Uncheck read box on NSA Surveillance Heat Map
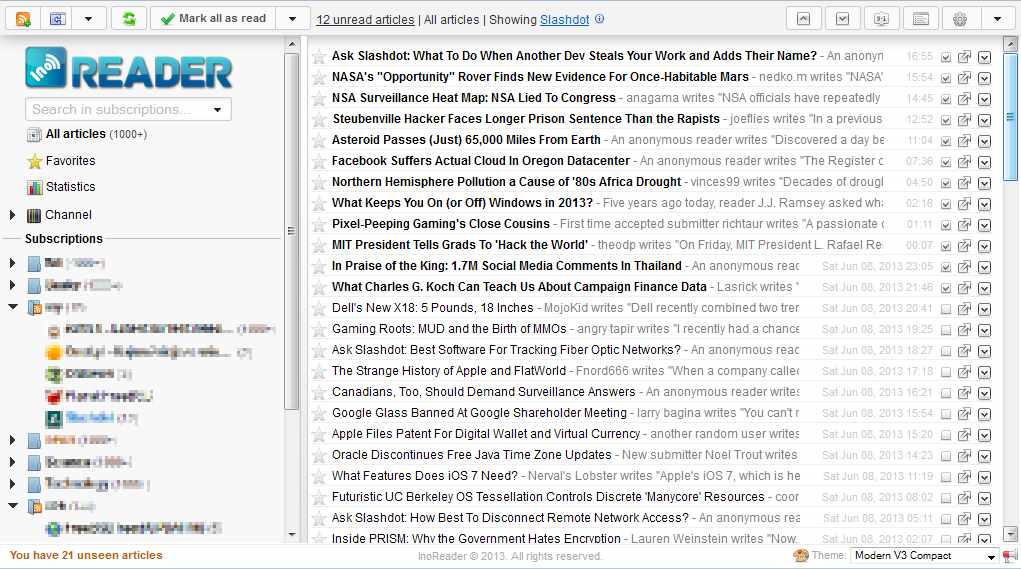The height and width of the screenshot is (569, 1021). (x=946, y=99)
